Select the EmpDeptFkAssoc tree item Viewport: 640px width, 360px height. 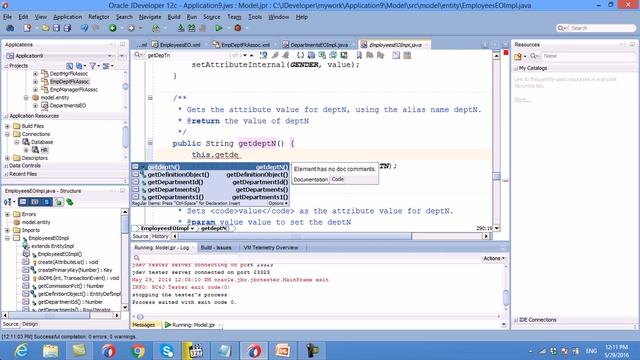(69, 82)
